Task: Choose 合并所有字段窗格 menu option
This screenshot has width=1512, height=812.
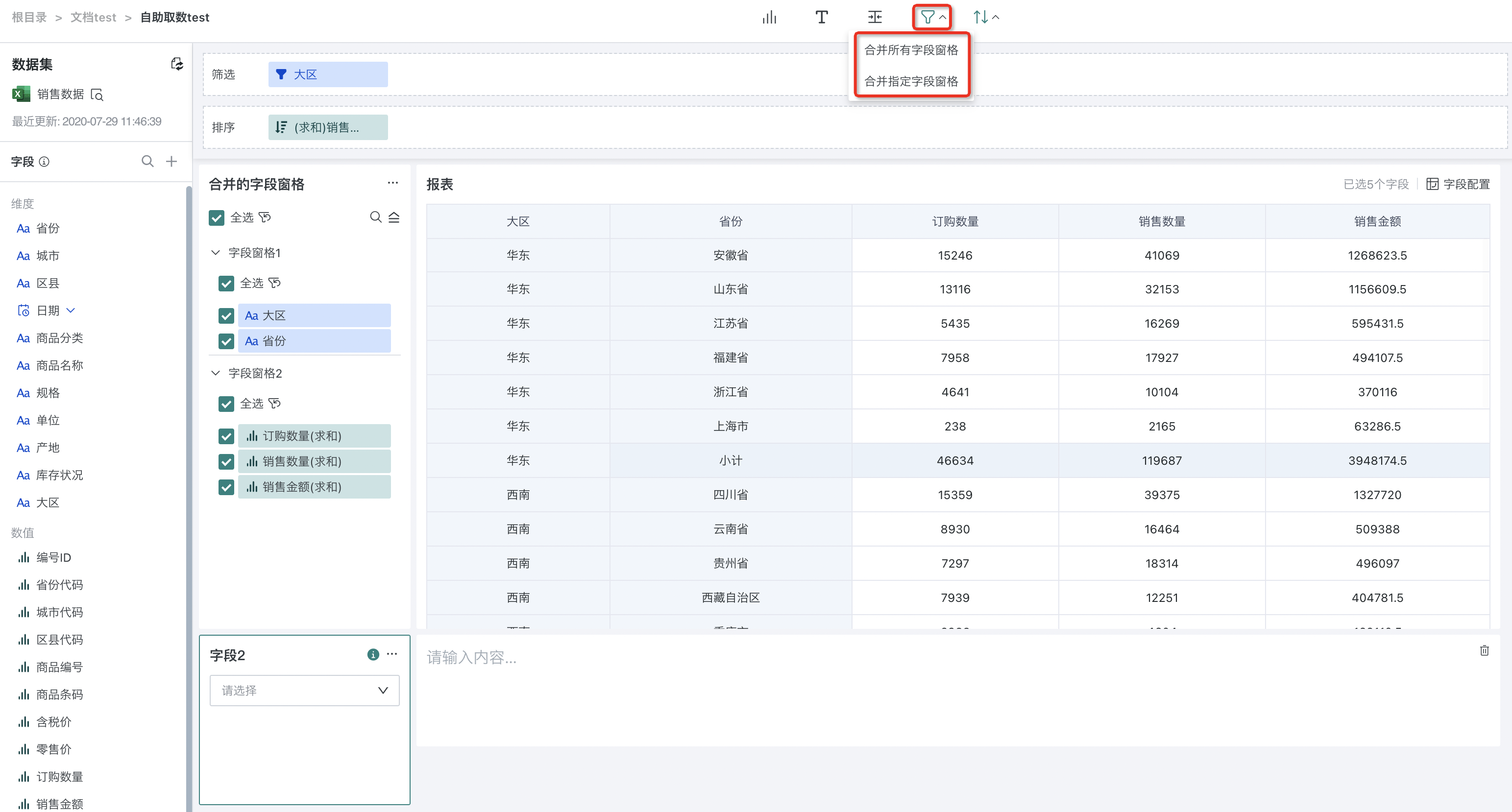Action: coord(911,50)
